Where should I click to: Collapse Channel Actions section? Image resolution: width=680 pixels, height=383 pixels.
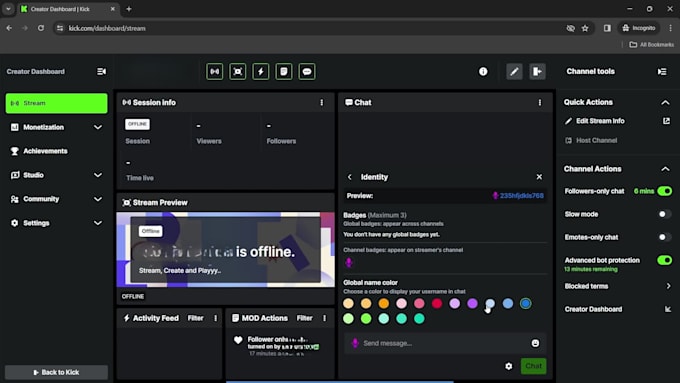point(665,169)
